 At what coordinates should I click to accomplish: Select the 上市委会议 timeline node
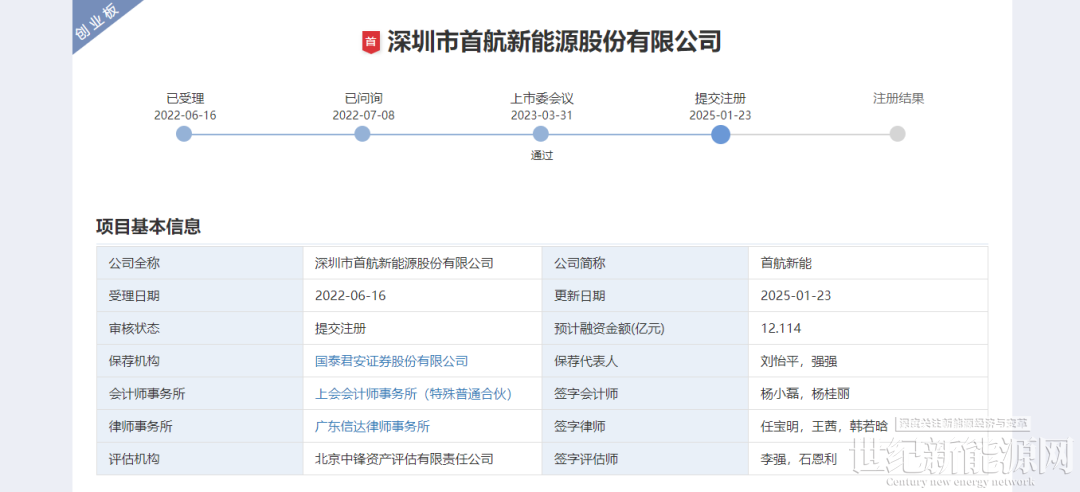click(x=541, y=134)
